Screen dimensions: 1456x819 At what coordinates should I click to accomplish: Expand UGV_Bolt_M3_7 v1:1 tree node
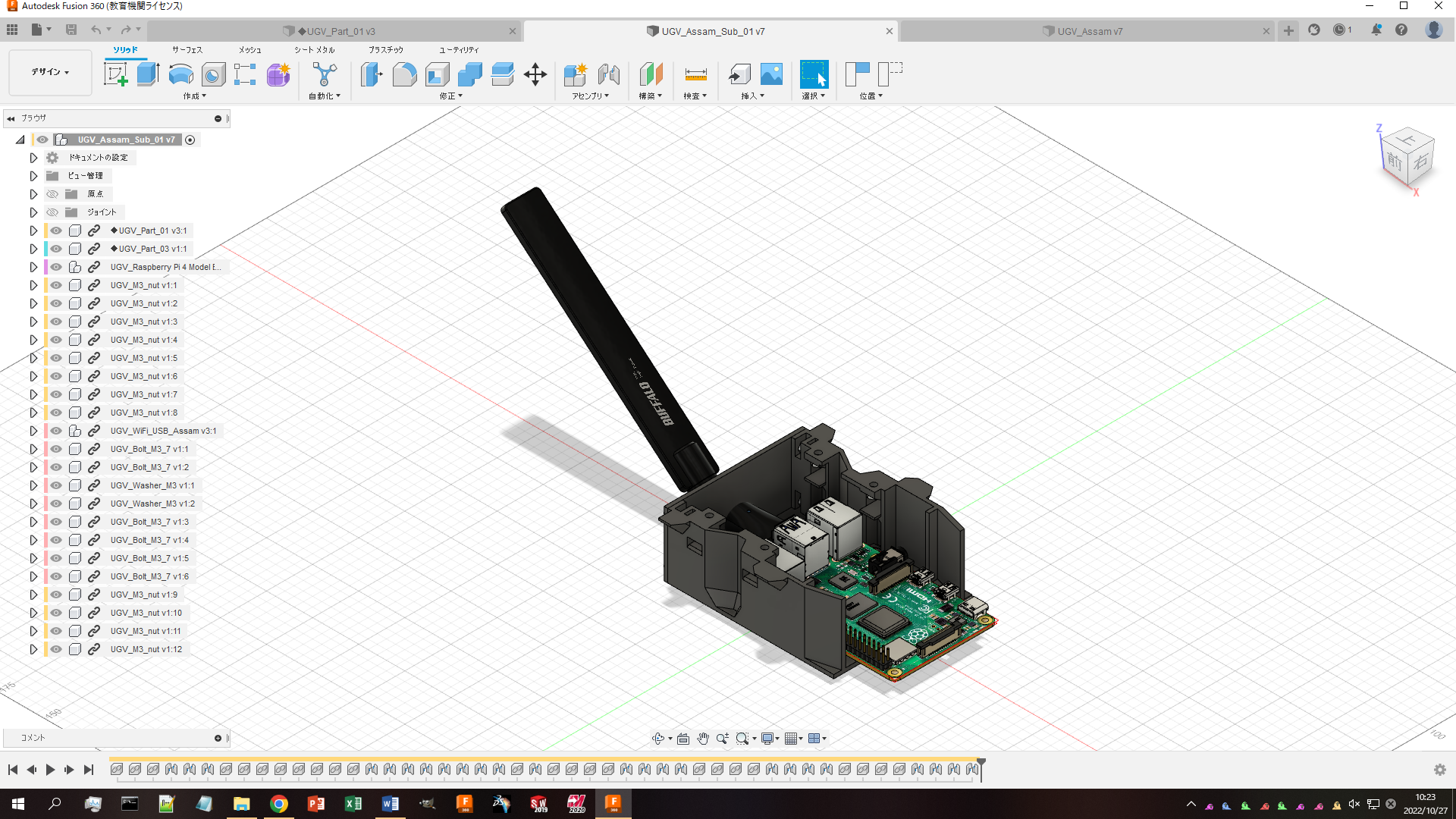(x=33, y=449)
